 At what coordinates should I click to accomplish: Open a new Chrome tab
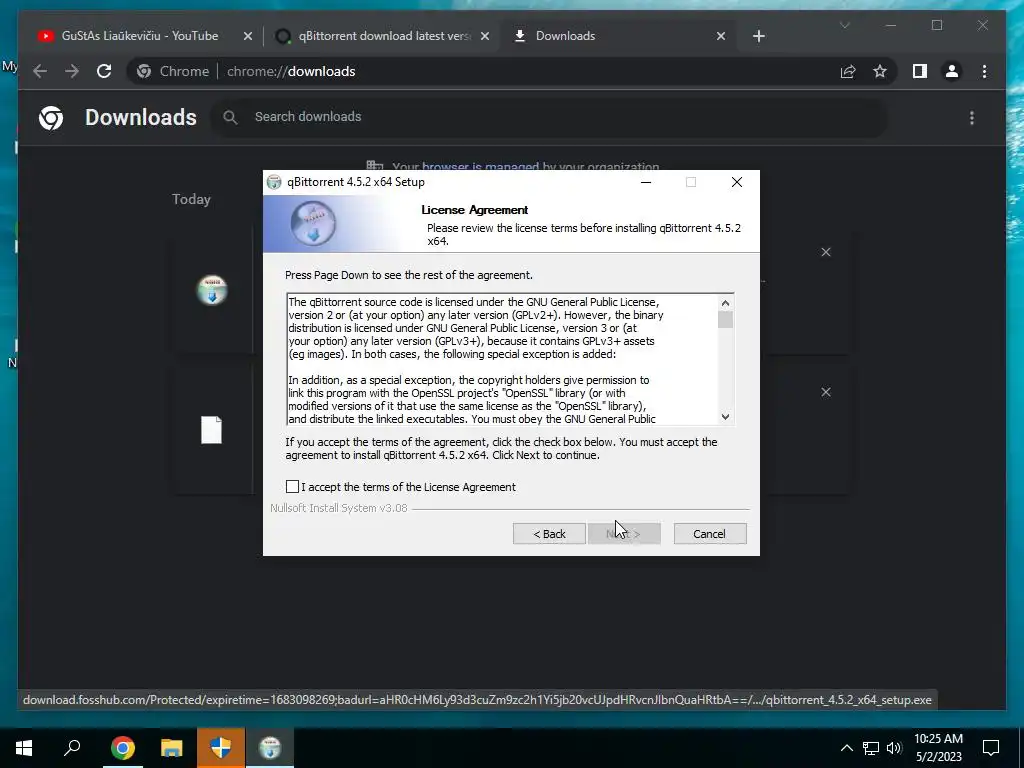(758, 36)
